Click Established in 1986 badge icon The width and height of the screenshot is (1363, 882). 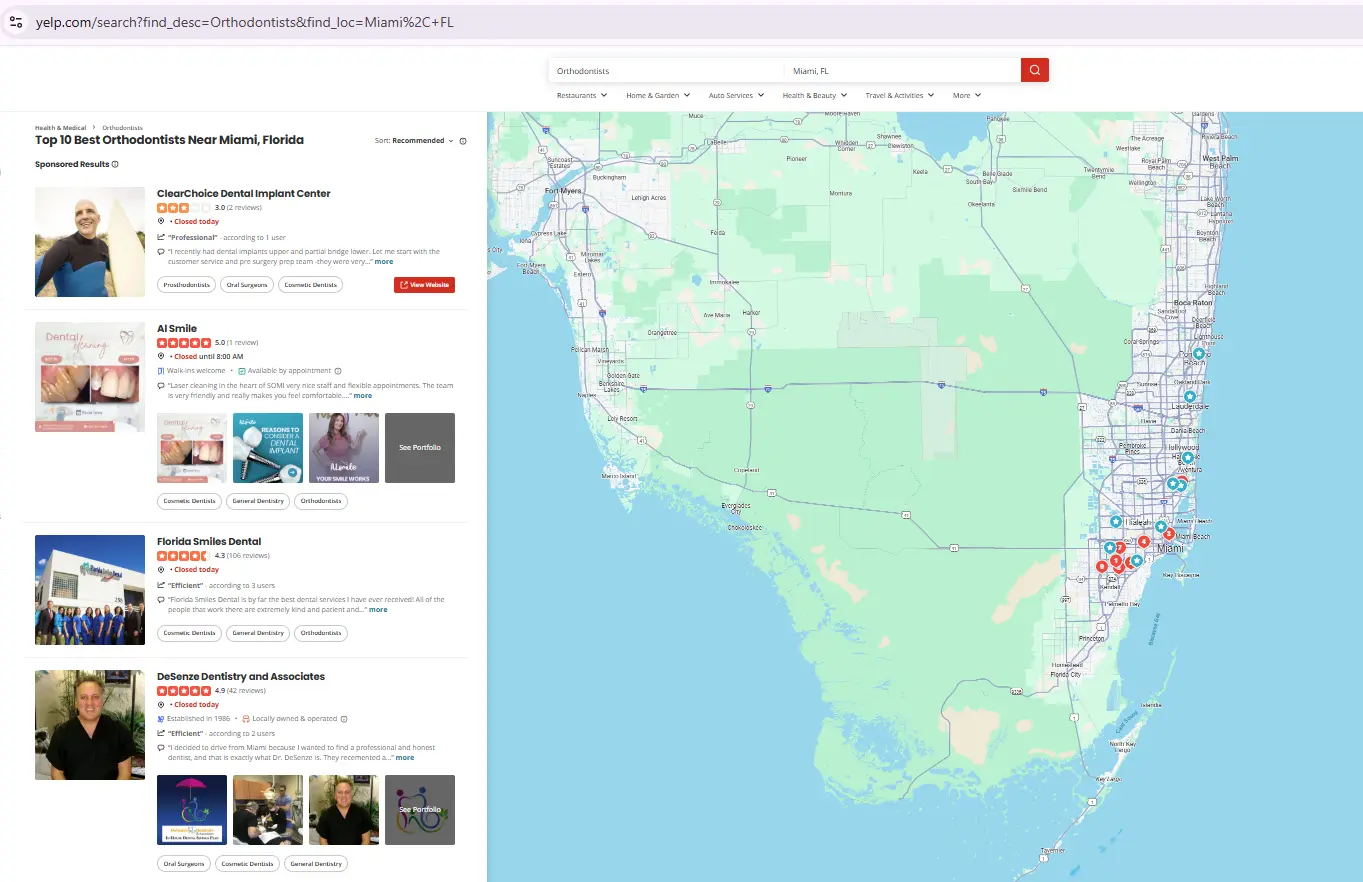161,718
